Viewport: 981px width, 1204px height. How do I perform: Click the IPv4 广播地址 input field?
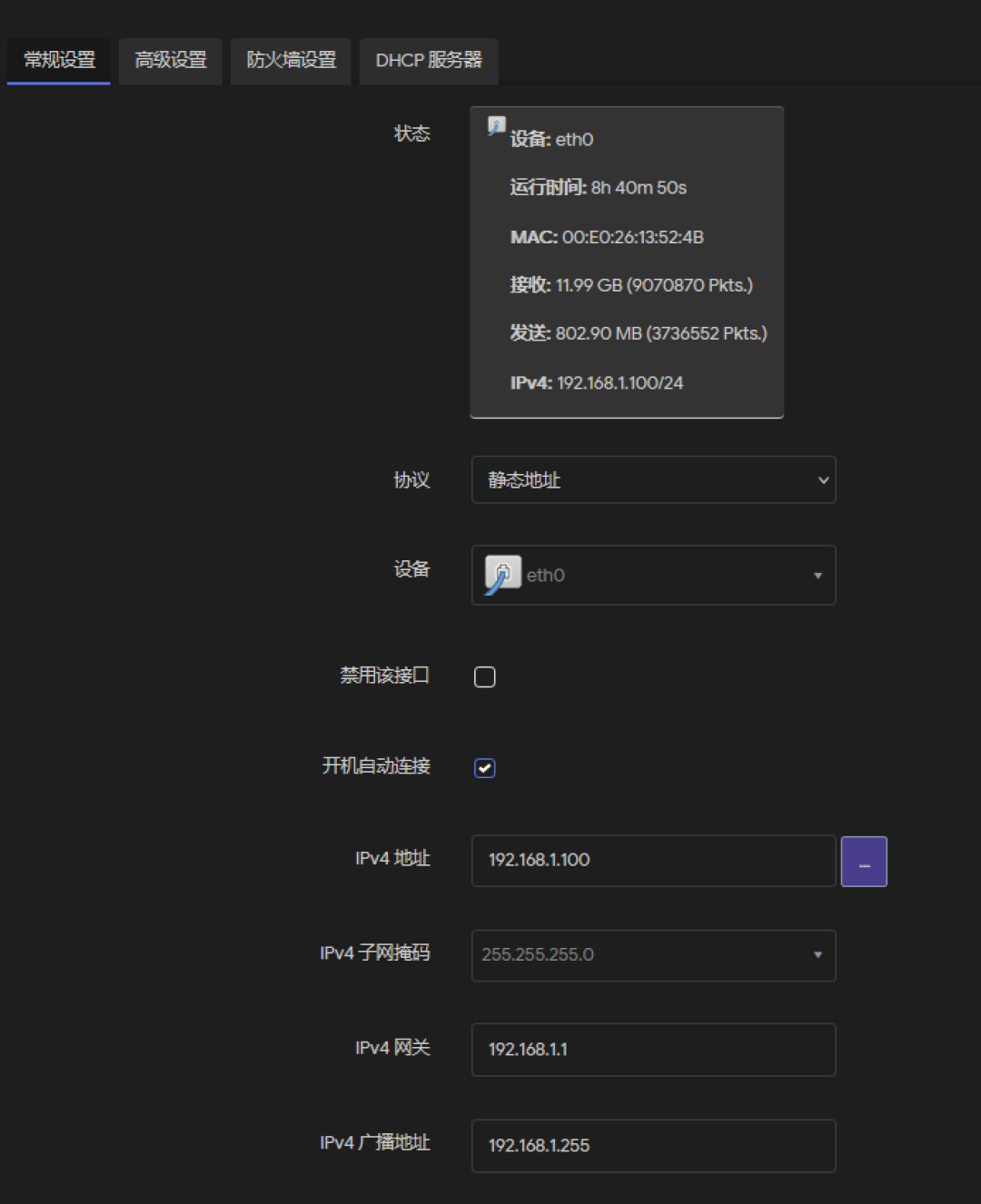pos(654,1146)
